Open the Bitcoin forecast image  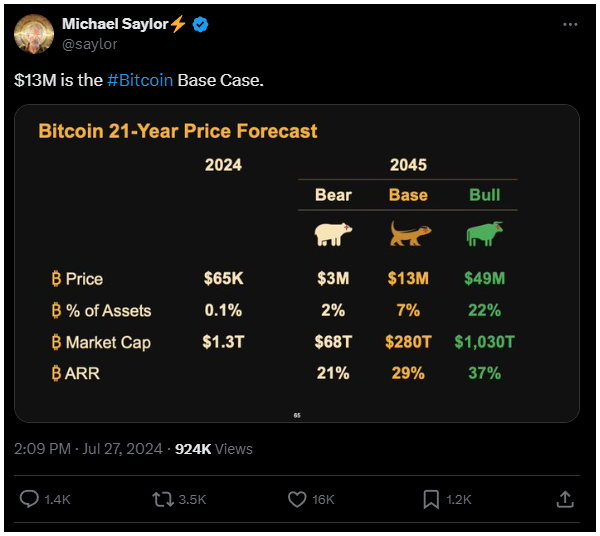pos(297,263)
